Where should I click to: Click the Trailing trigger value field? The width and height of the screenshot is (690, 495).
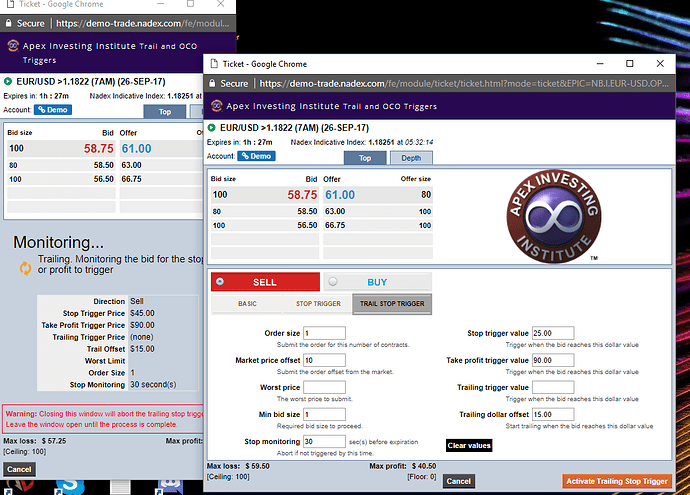(553, 387)
